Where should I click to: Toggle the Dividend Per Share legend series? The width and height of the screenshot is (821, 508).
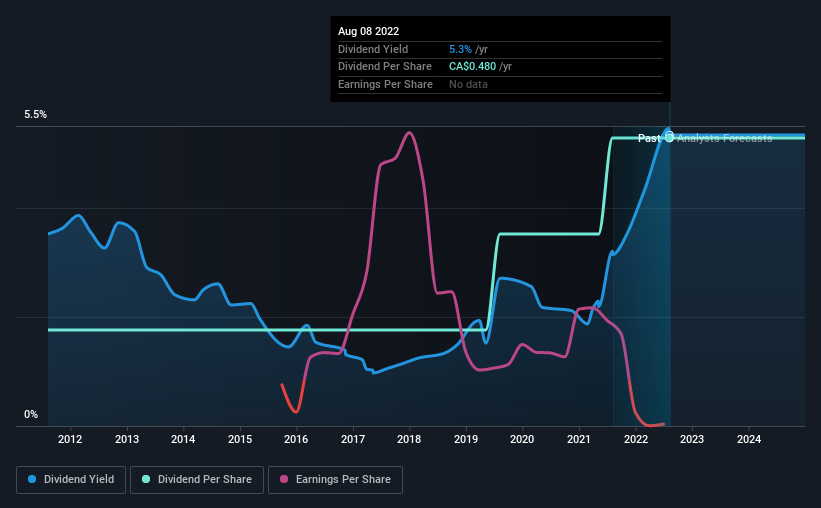coord(197,480)
